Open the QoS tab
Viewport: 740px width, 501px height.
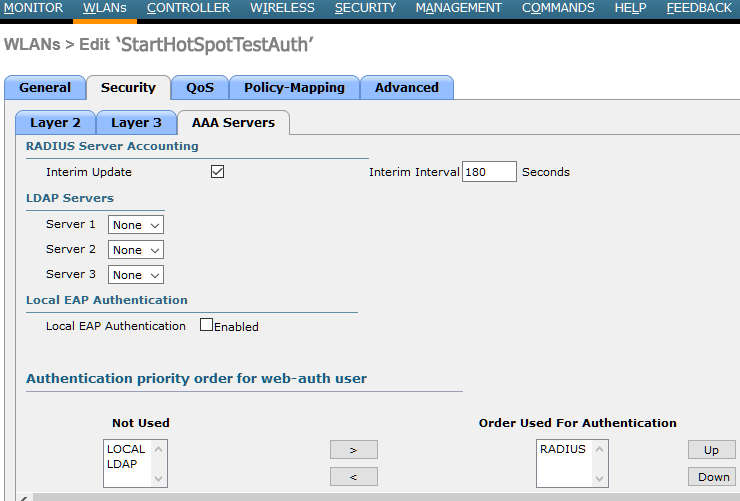tap(199, 88)
